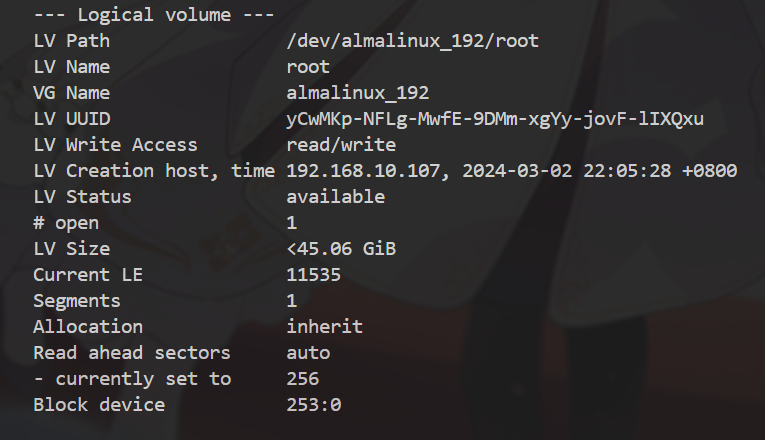Click the Block device value 253:0
The image size is (765, 440).
tap(314, 405)
